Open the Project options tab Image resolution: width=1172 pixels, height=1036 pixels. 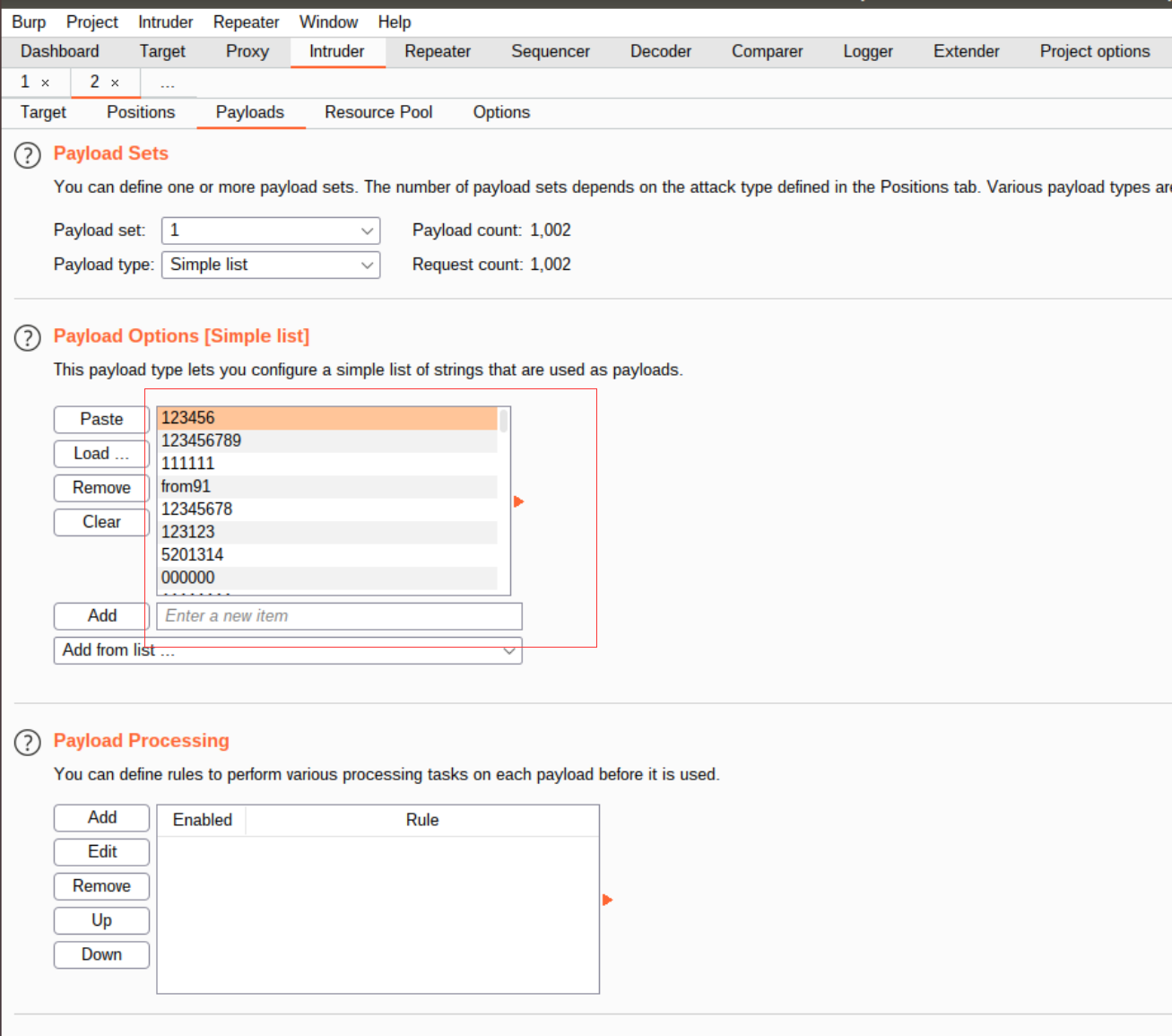(x=1095, y=52)
